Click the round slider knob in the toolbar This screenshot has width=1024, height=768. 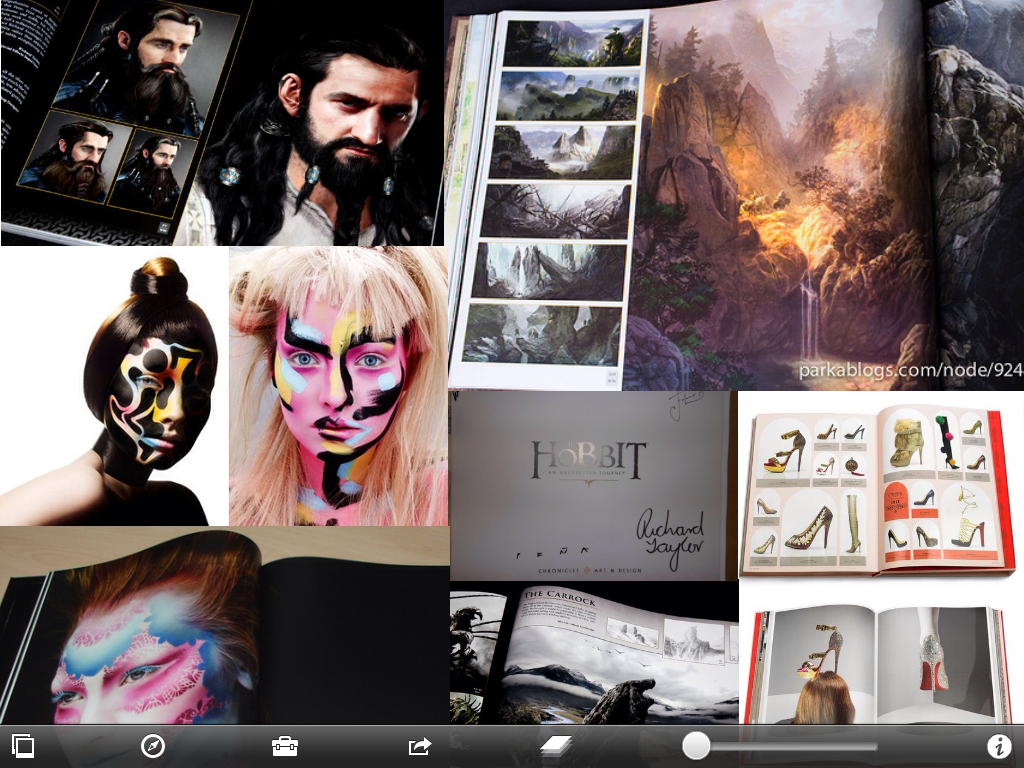click(x=696, y=746)
